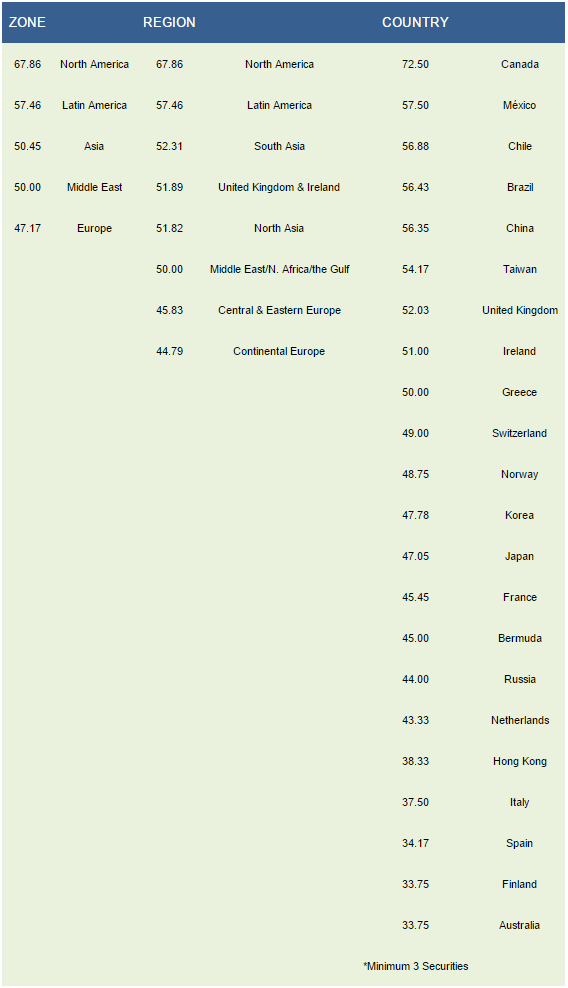Click the ZONE column header
This screenshot has width=568, height=988.
point(27,22)
